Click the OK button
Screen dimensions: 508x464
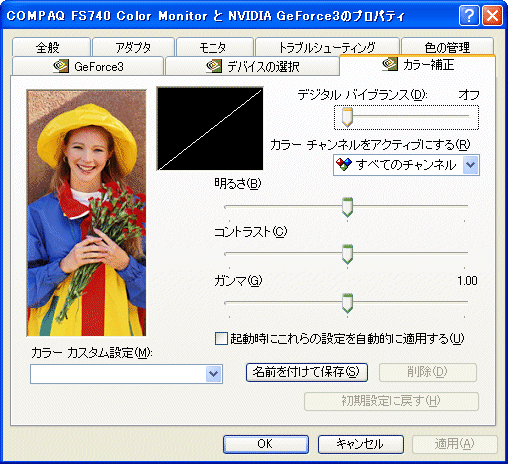click(266, 444)
